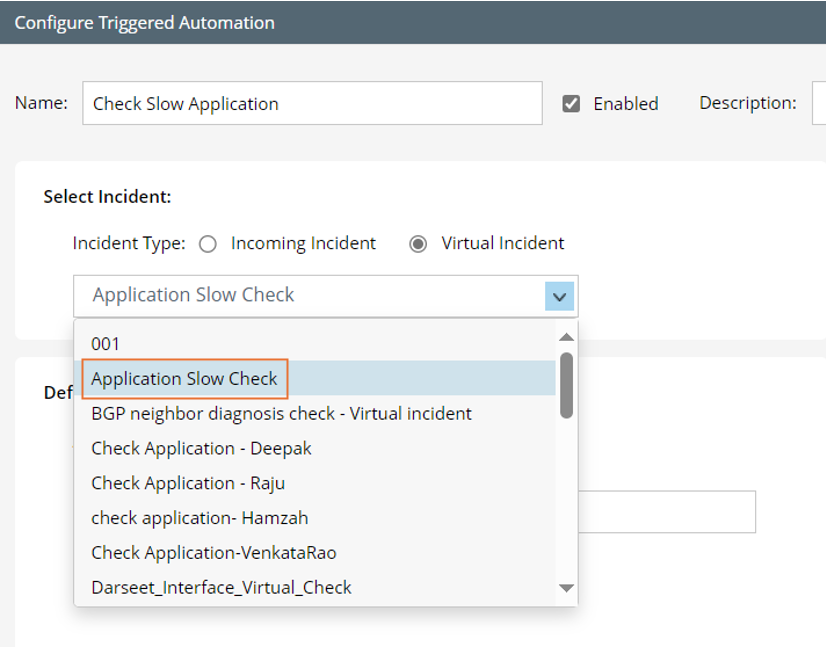
Task: Pick Check Application - Deepak option
Action: pos(201,448)
